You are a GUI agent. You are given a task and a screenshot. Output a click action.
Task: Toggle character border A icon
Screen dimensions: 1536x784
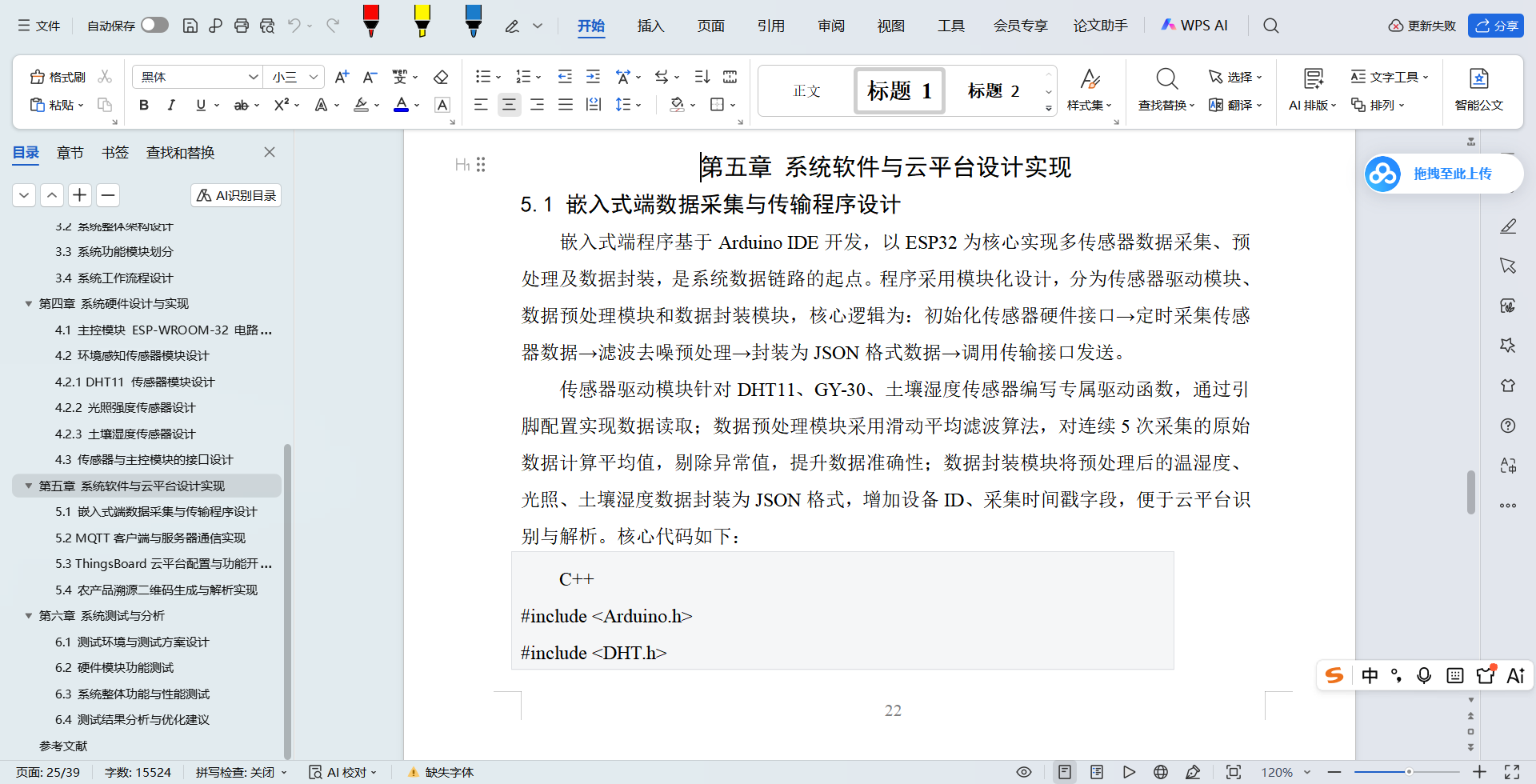442,105
